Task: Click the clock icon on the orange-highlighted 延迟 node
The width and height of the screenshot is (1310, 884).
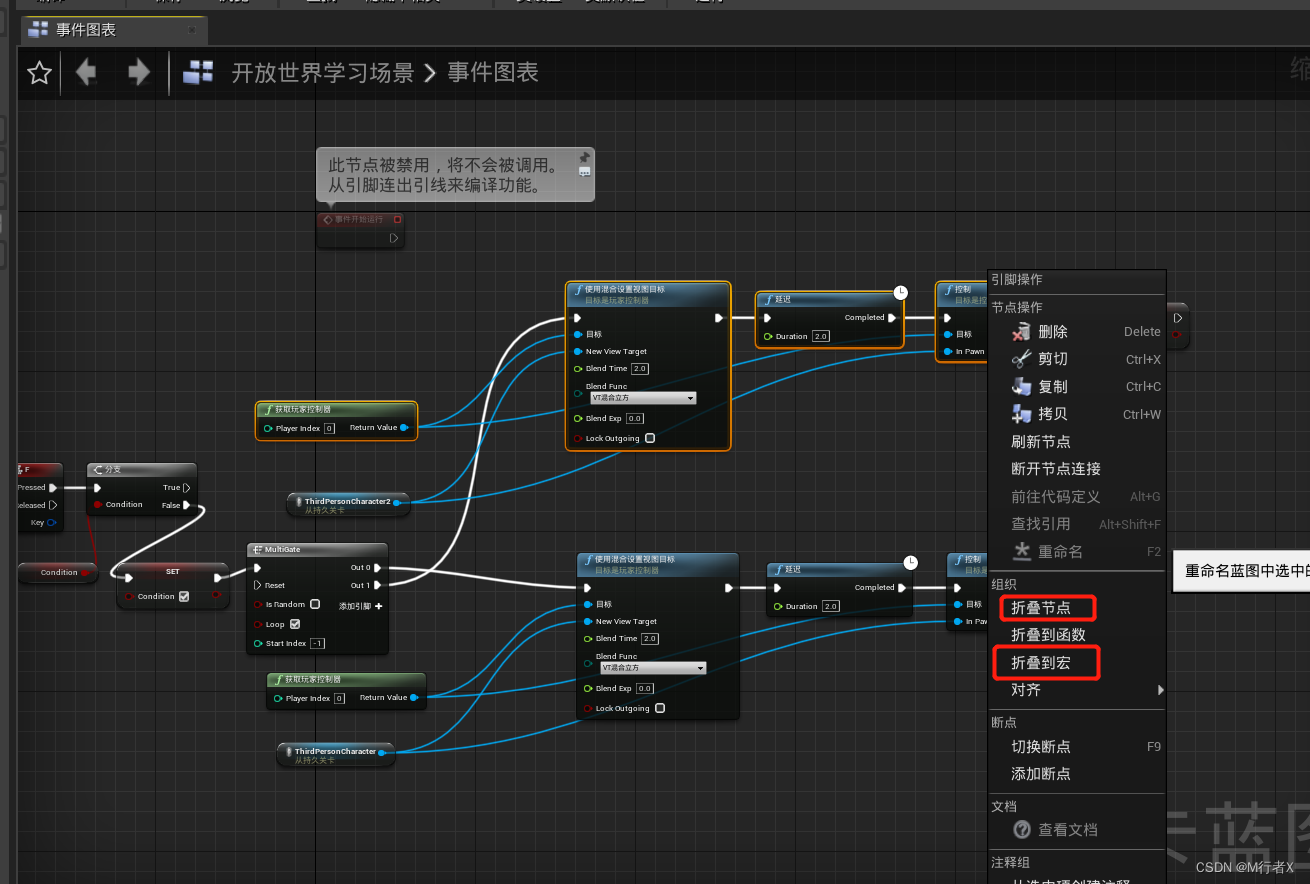Action: [900, 292]
